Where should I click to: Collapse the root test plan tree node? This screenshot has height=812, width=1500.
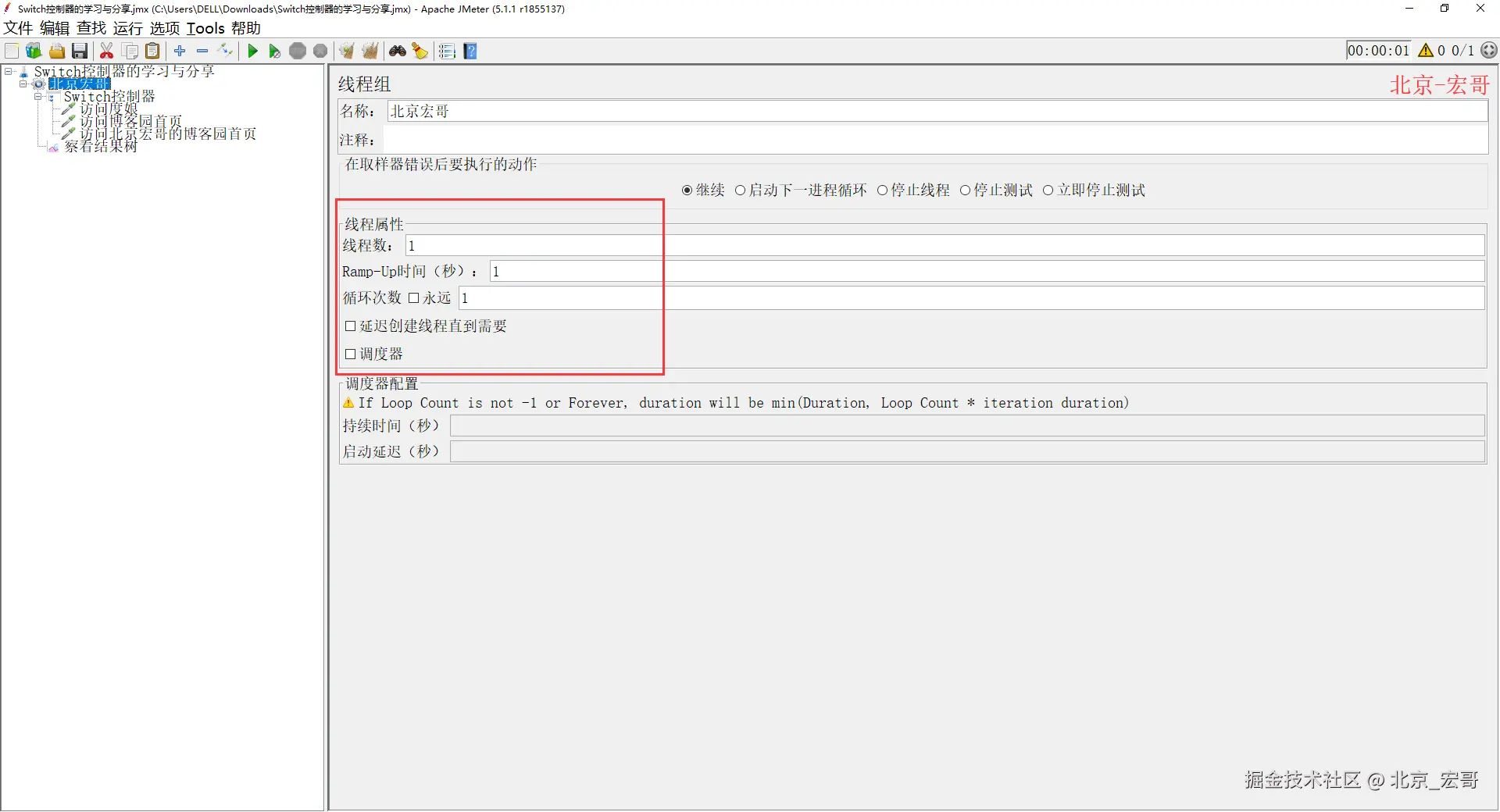coord(9,71)
